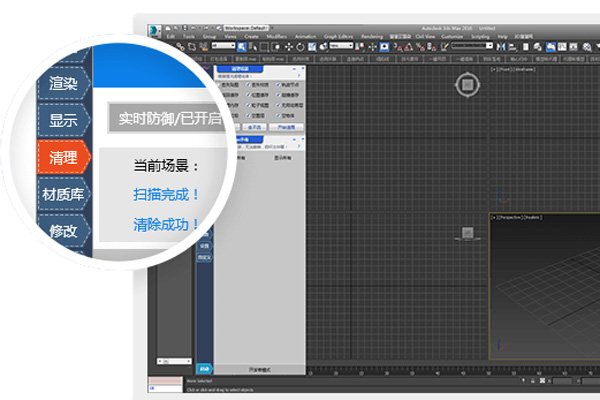The height and width of the screenshot is (400, 600).
Task: Select the orange 清理 tab
Action: click(64, 157)
